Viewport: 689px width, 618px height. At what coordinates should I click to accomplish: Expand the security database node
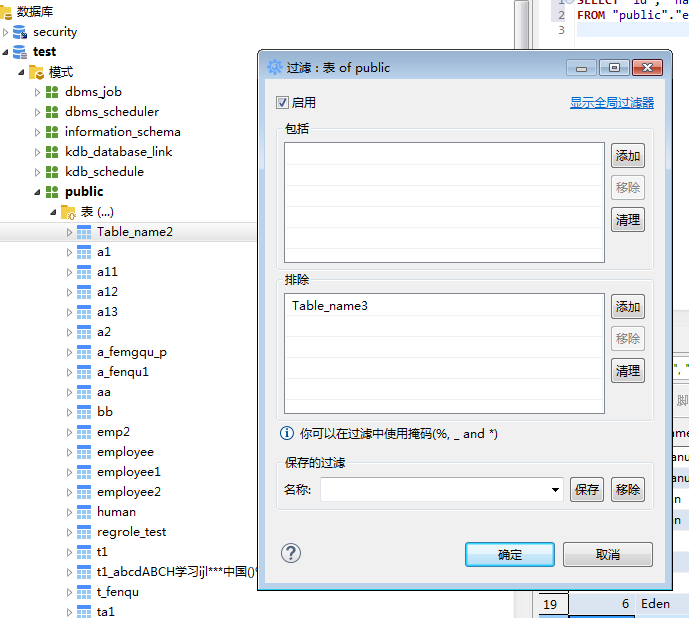click(6, 32)
